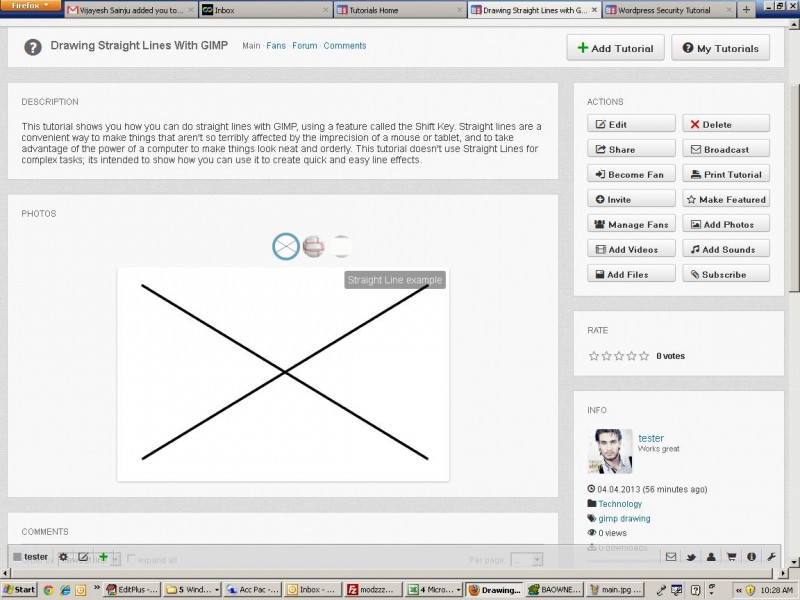
Task: Click the Add Photos button
Action: (726, 224)
